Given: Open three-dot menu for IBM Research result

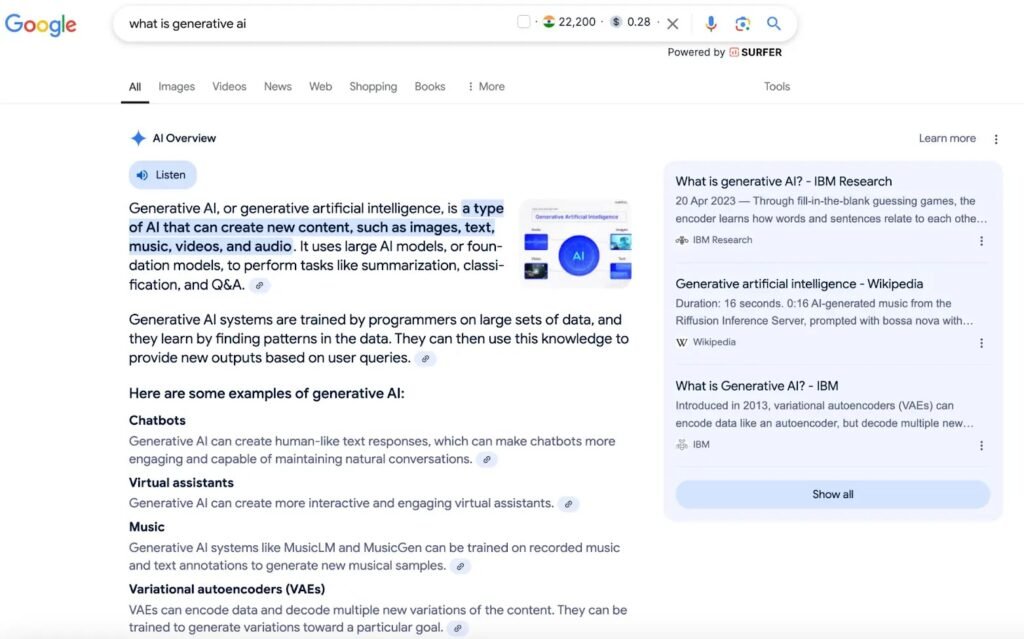Looking at the screenshot, I should pyautogui.click(x=981, y=241).
